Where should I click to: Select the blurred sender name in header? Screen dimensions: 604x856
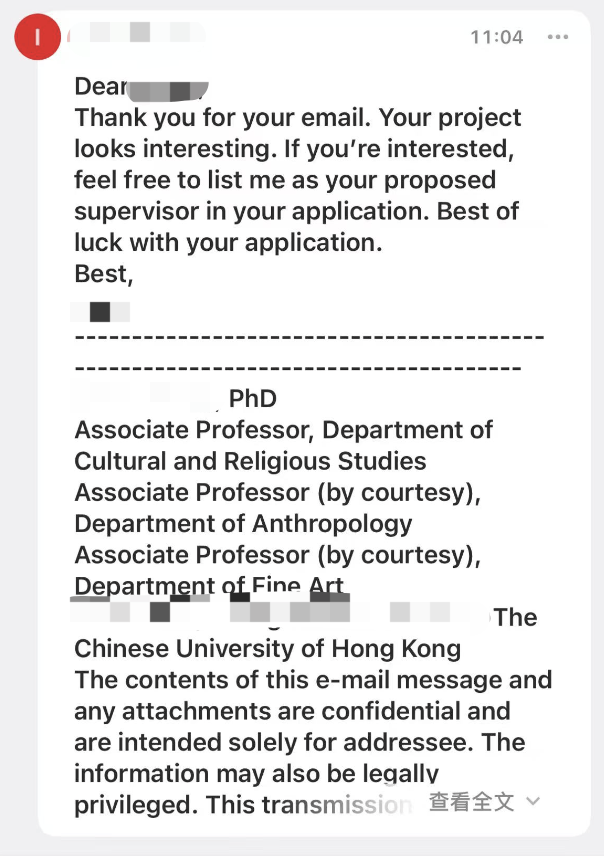[137, 32]
